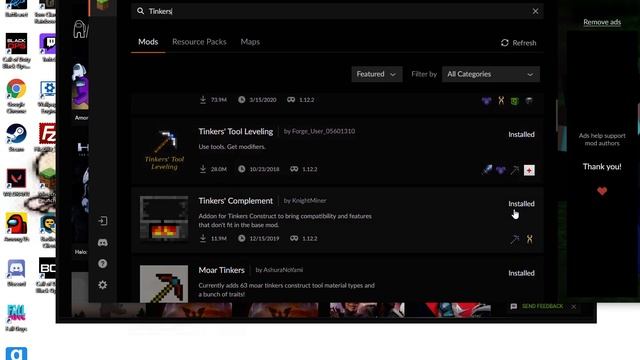
Task: Clear the Tinkers search with the X
Action: pos(535,11)
